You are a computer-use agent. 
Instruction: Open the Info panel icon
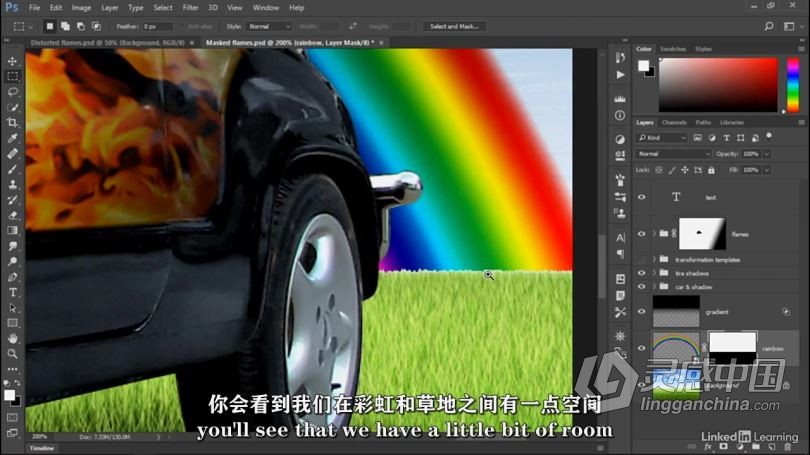pos(620,115)
